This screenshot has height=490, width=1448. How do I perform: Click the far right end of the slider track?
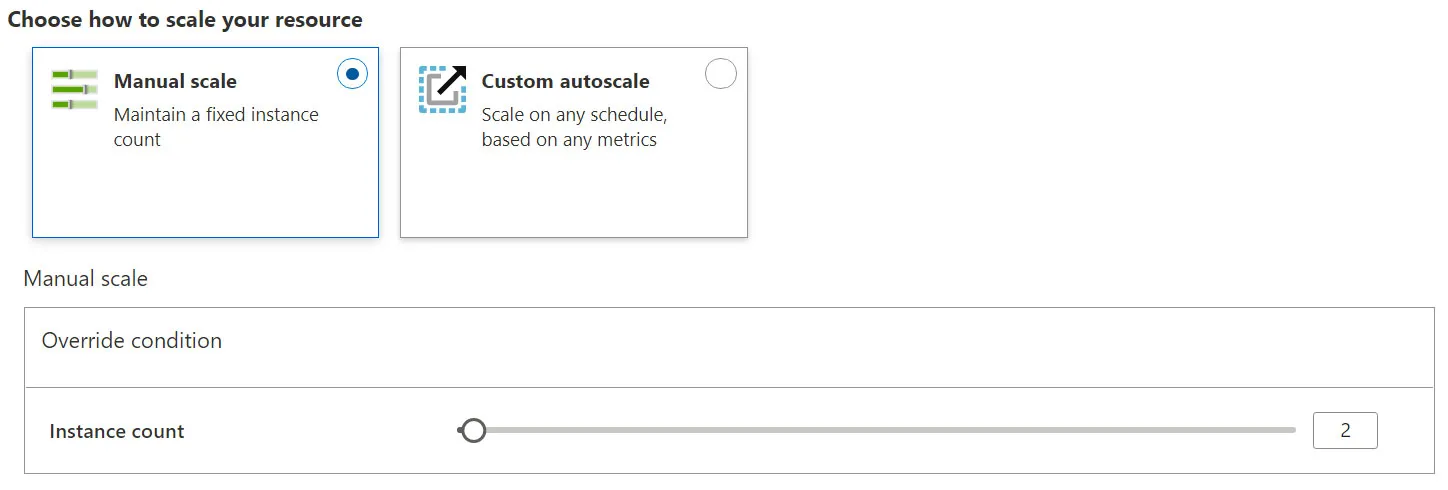tap(1291, 431)
